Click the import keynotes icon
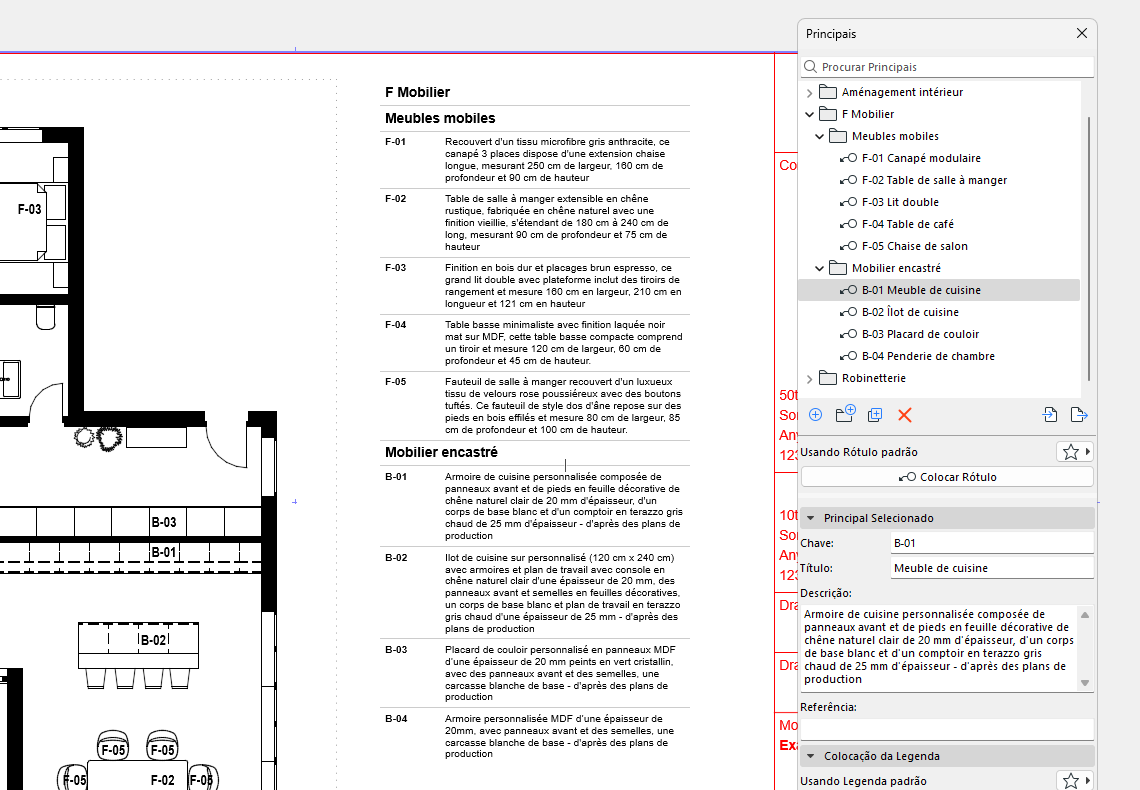1140x790 pixels. (1050, 415)
